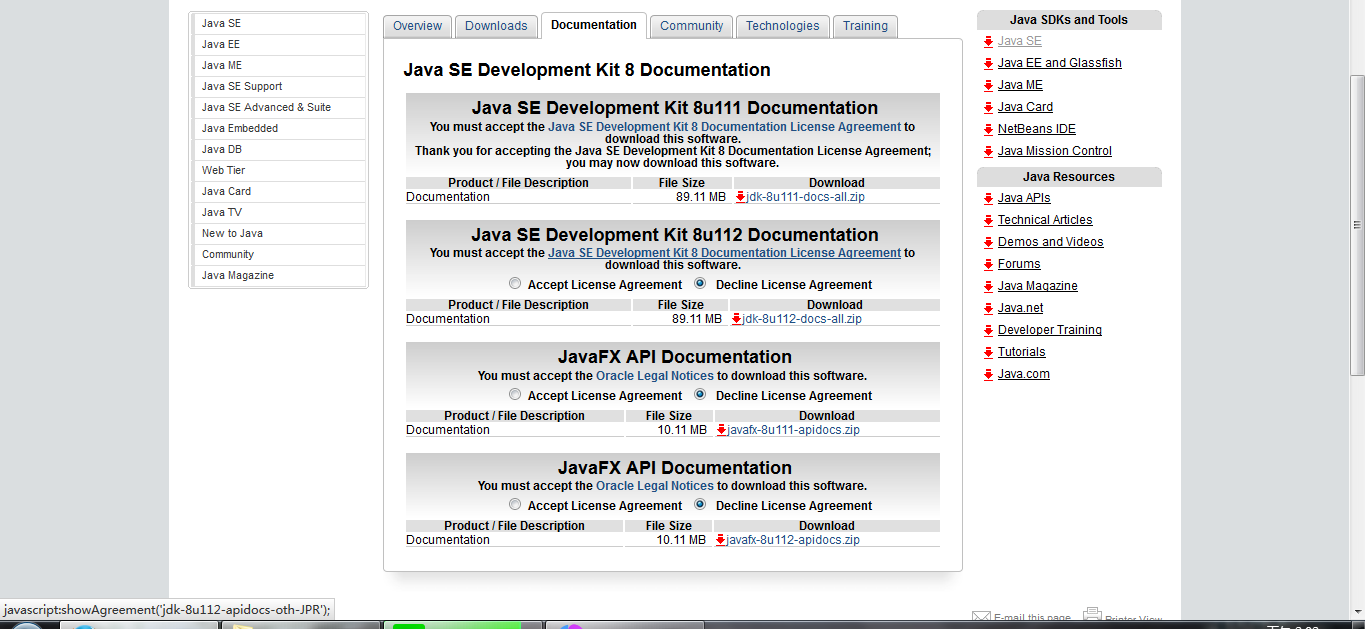1365x629 pixels.
Task: Download jdk-8u111-docs-all.zip file link
Action: pyautogui.click(x=806, y=197)
